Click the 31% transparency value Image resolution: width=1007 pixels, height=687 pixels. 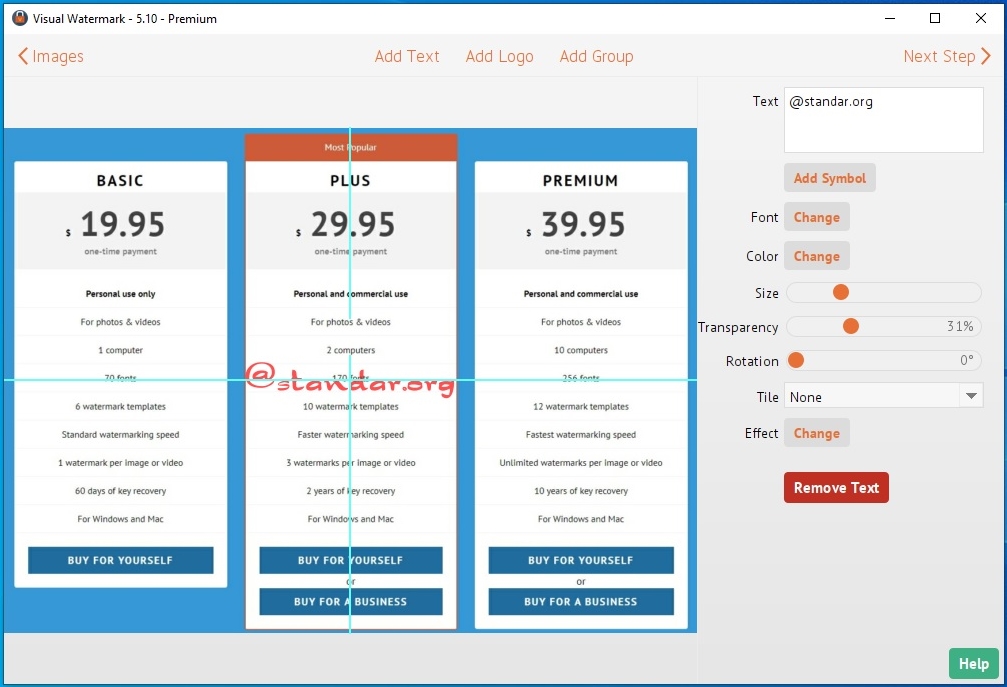960,326
